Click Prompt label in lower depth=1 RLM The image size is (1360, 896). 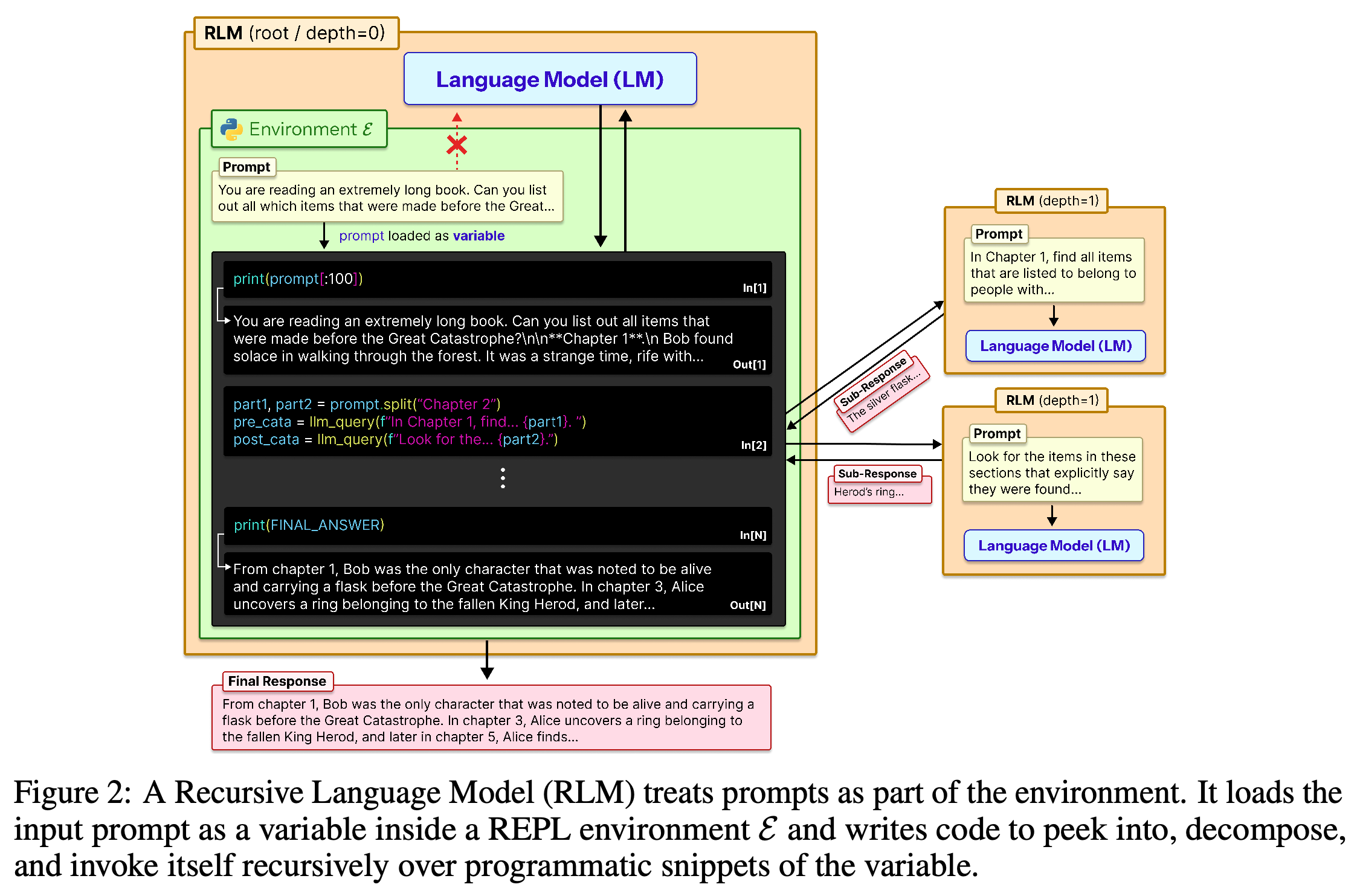[997, 433]
